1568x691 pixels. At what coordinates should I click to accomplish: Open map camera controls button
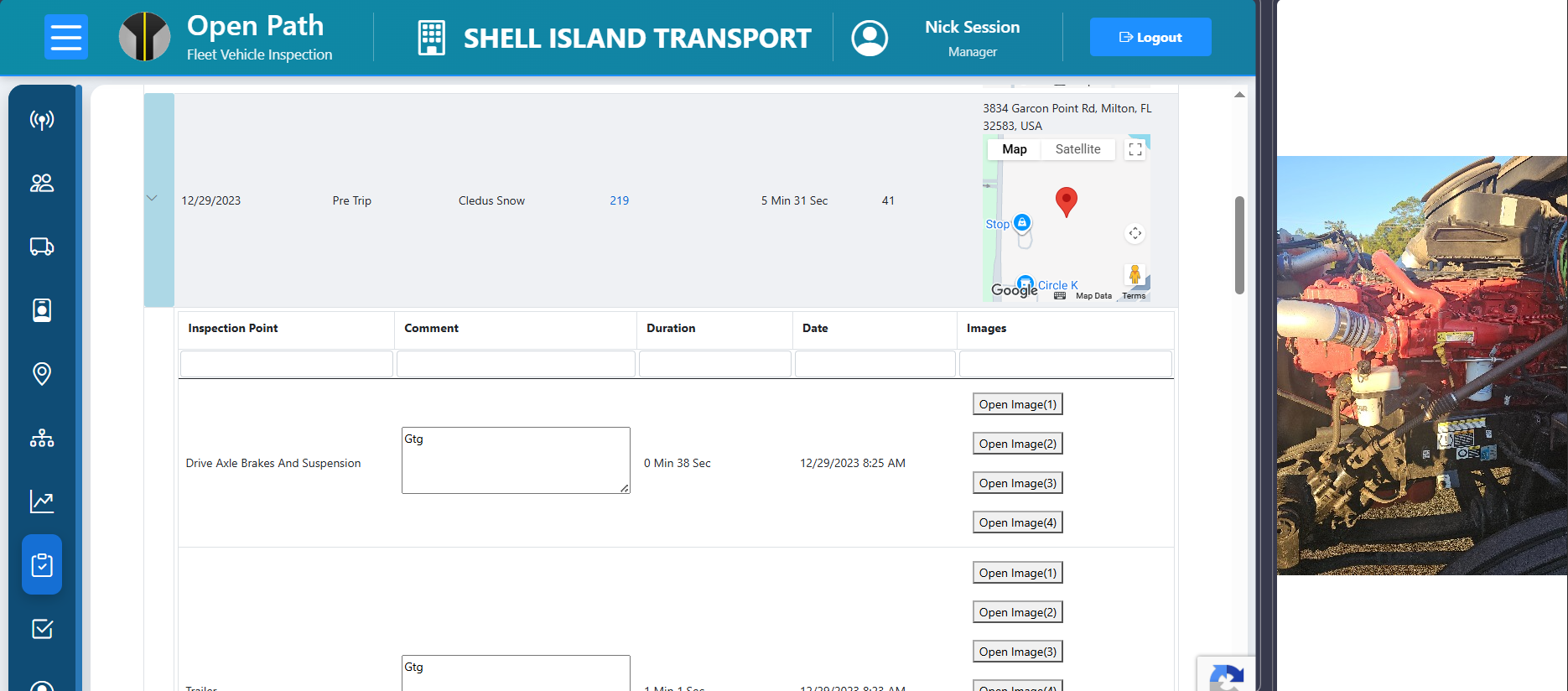[1134, 233]
